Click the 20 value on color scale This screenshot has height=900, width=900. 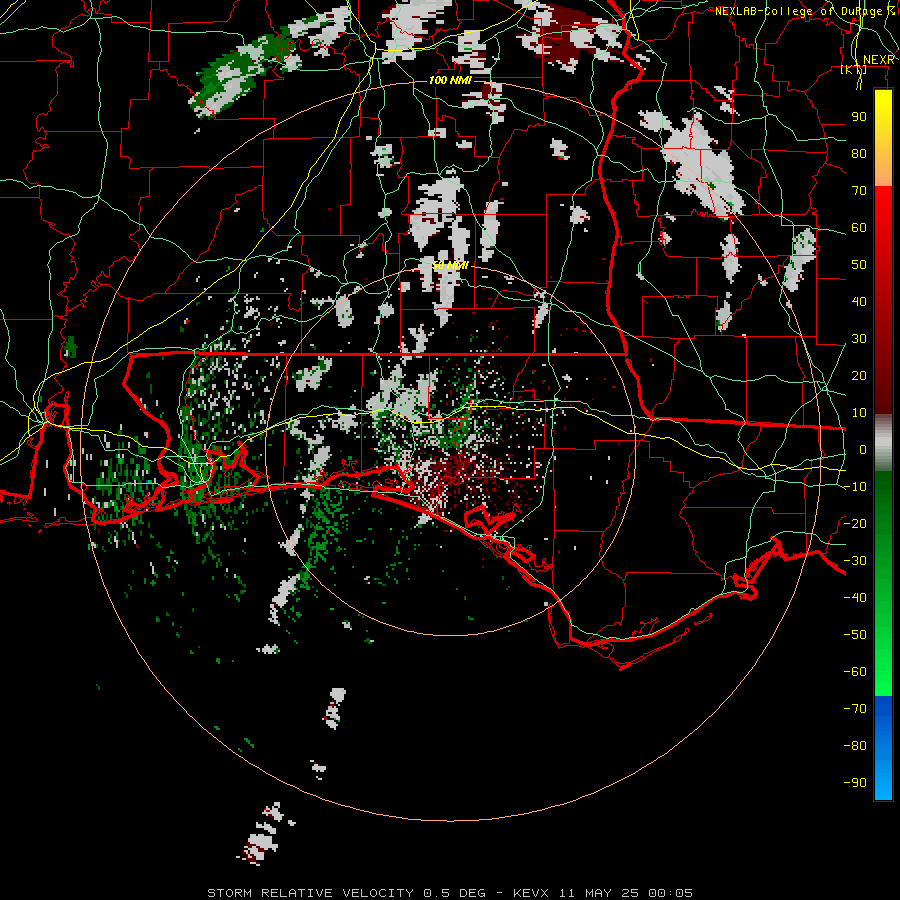[x=859, y=375]
